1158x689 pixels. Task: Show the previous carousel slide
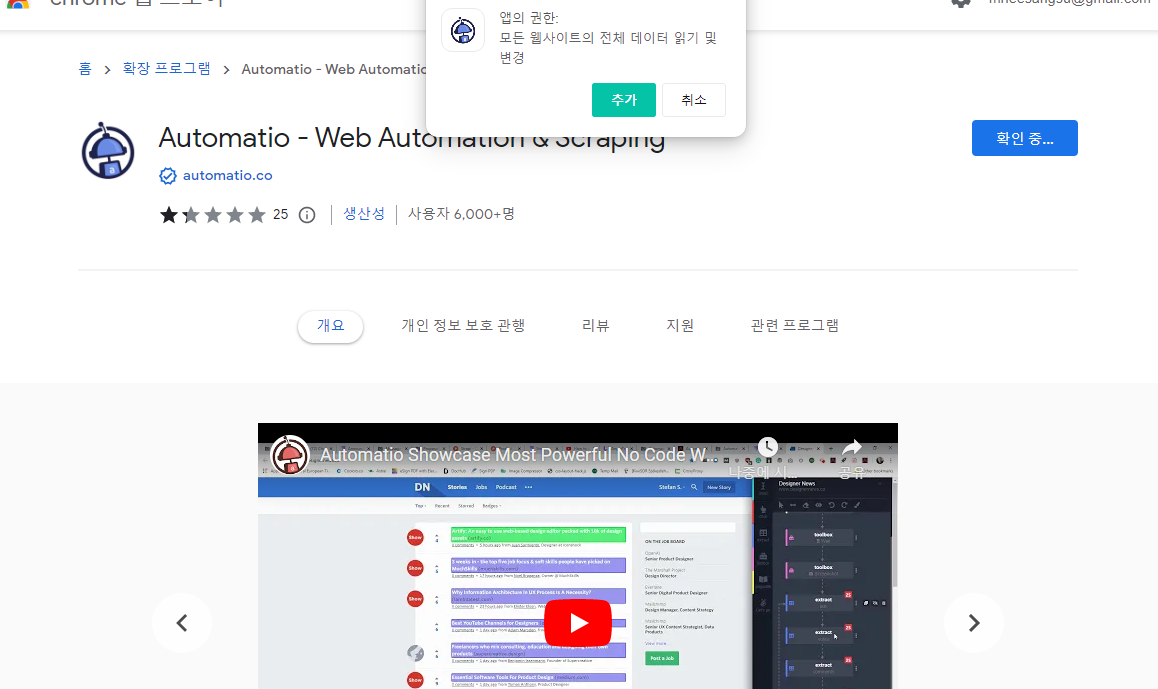click(182, 623)
